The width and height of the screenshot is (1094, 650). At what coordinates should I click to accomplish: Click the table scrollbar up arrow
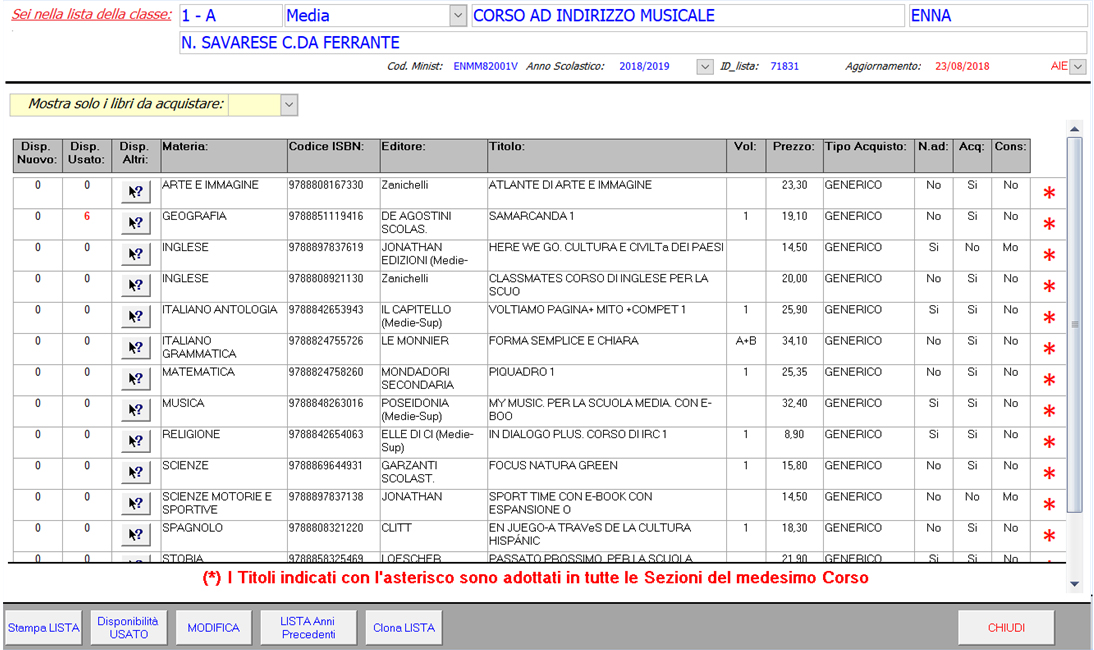[1074, 129]
